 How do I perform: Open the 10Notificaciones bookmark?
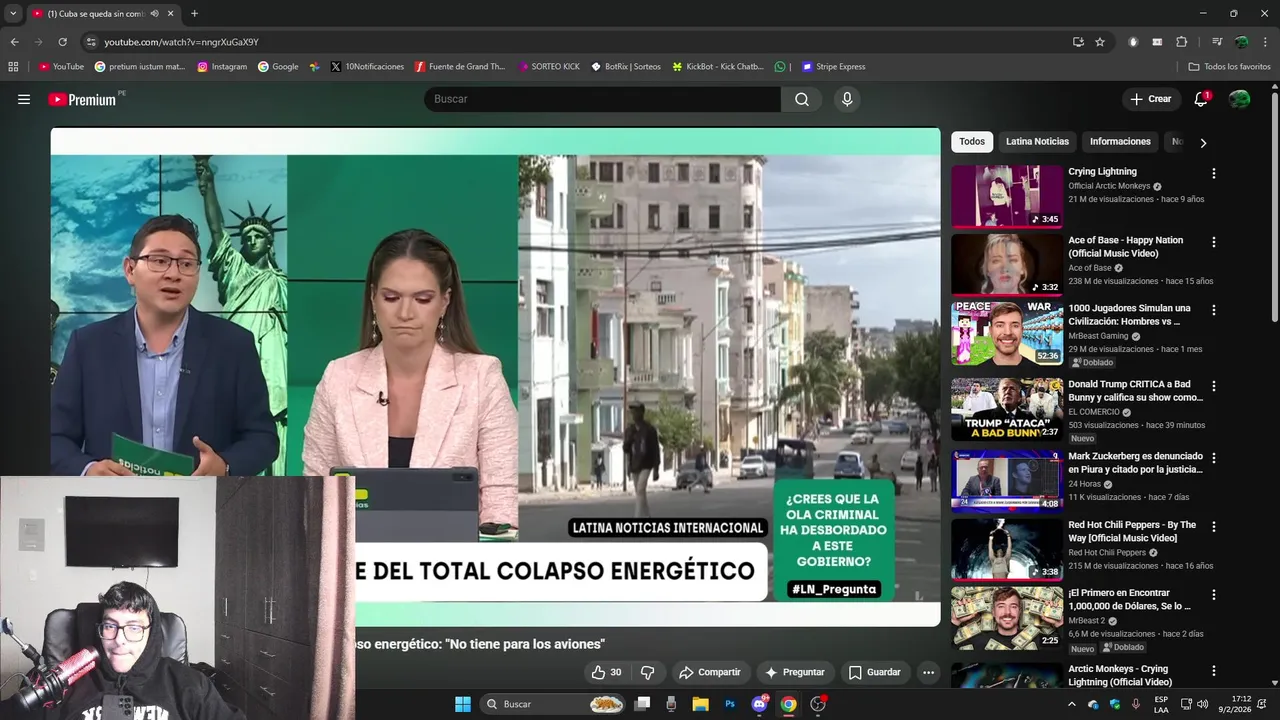tap(367, 67)
